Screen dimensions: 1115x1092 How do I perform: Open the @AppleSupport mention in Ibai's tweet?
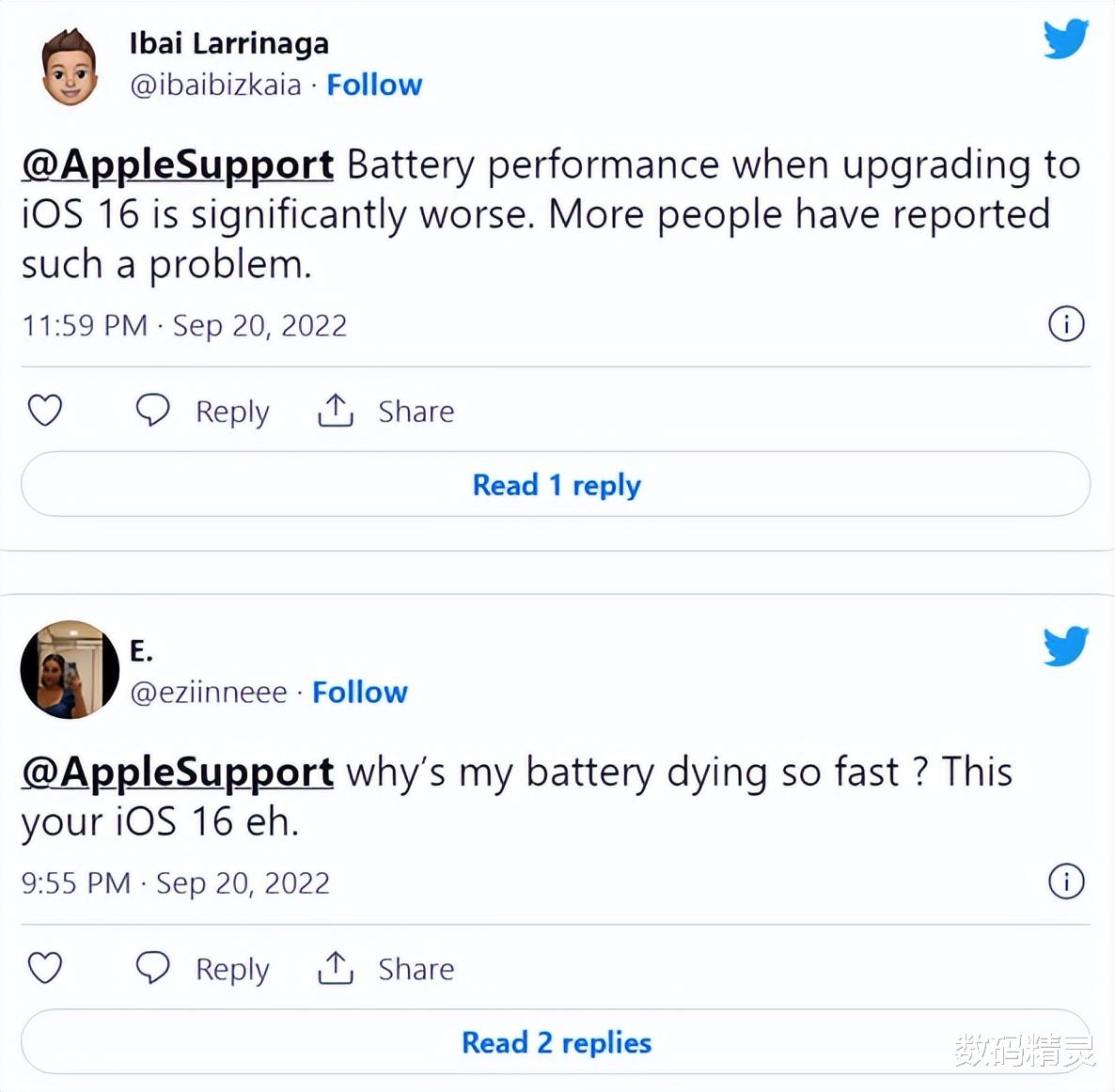coord(176,164)
